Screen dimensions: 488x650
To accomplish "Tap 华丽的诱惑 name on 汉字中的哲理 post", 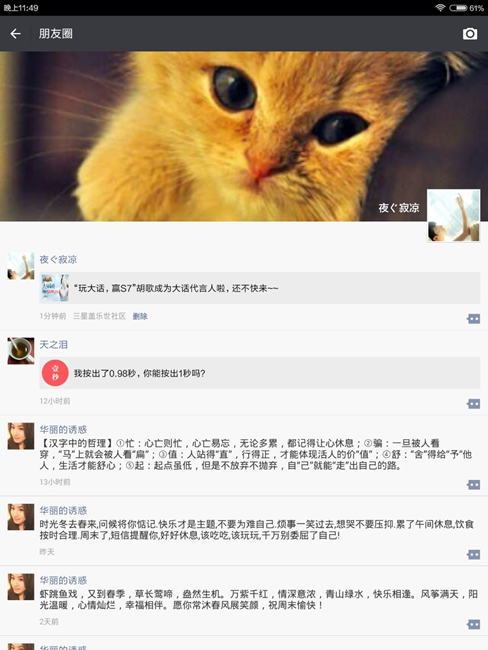I will point(63,429).
